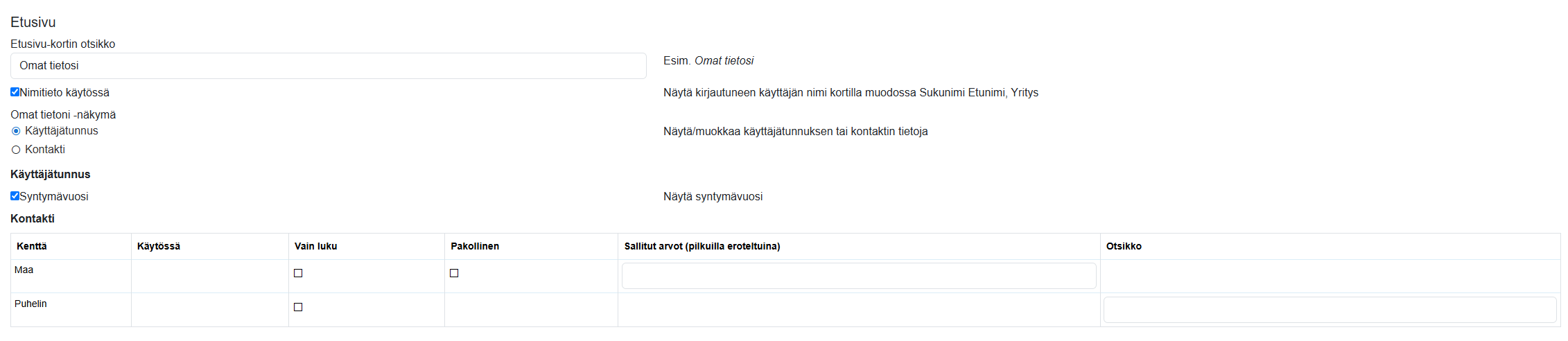Click the Pakollinen column header
The image size is (1568, 341).
[475, 246]
